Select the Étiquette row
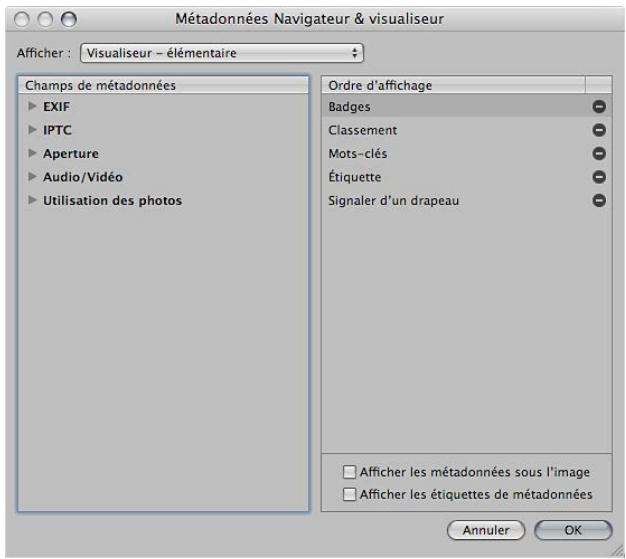Image resolution: width=626 pixels, height=559 pixels. tap(466, 177)
